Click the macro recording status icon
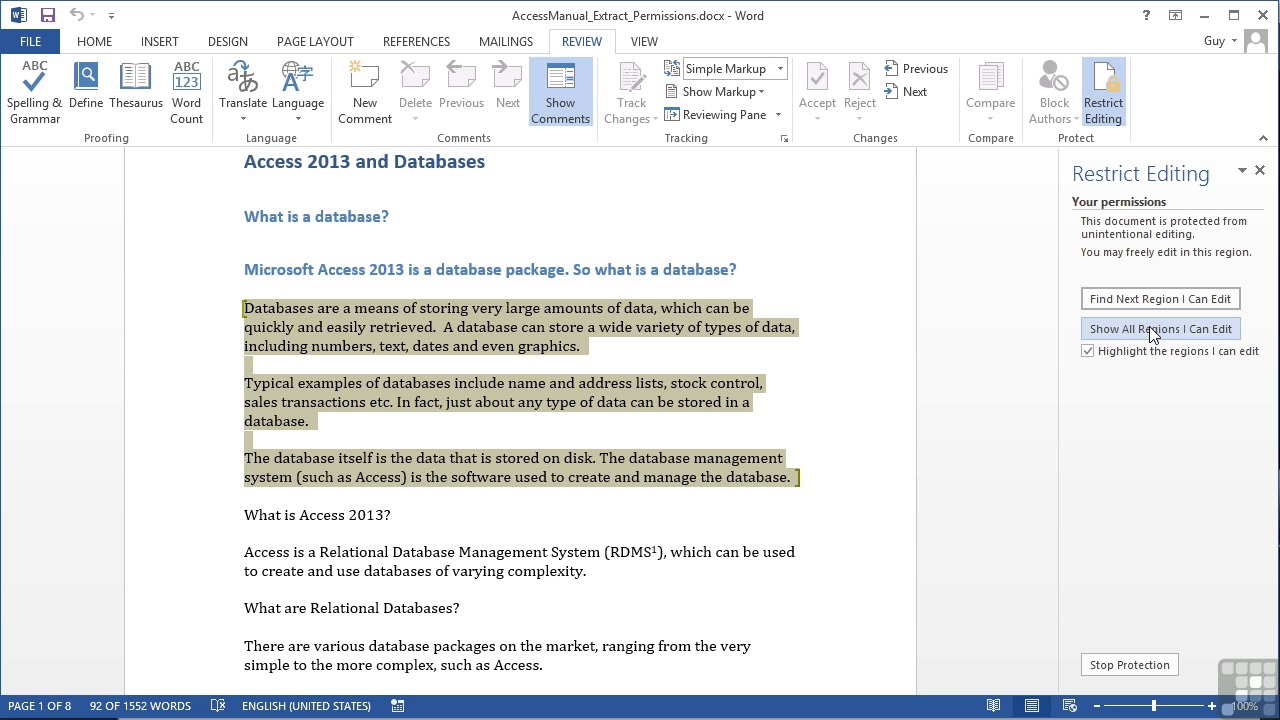Viewport: 1280px width, 720px height. pos(398,706)
